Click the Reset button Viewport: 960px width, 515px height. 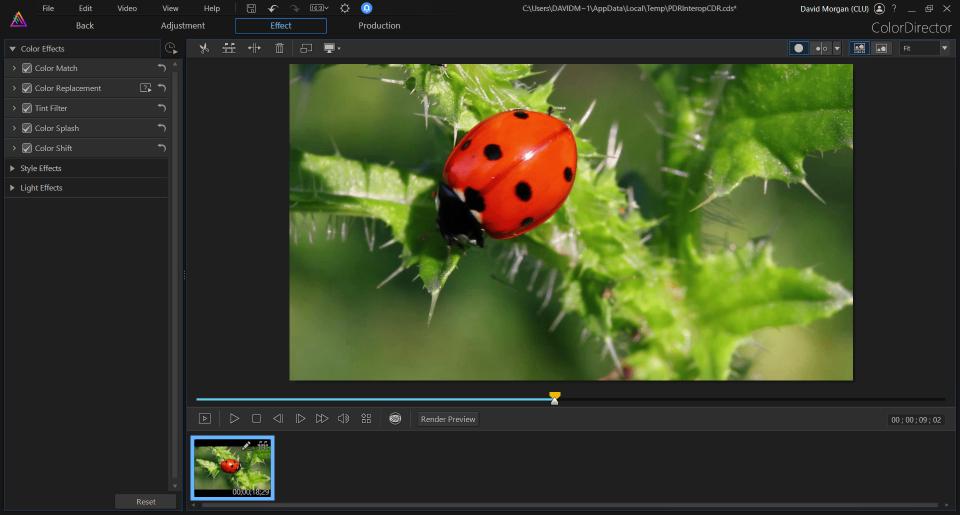pos(146,501)
